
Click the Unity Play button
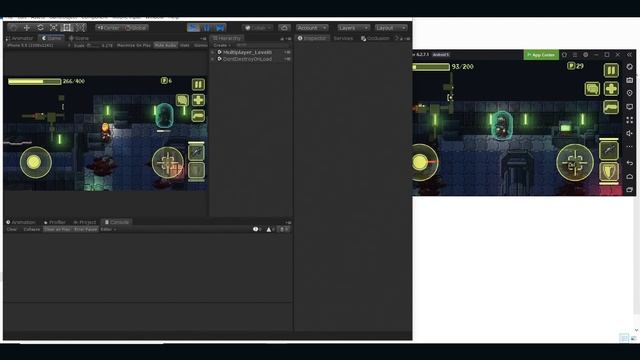pyautogui.click(x=193, y=28)
